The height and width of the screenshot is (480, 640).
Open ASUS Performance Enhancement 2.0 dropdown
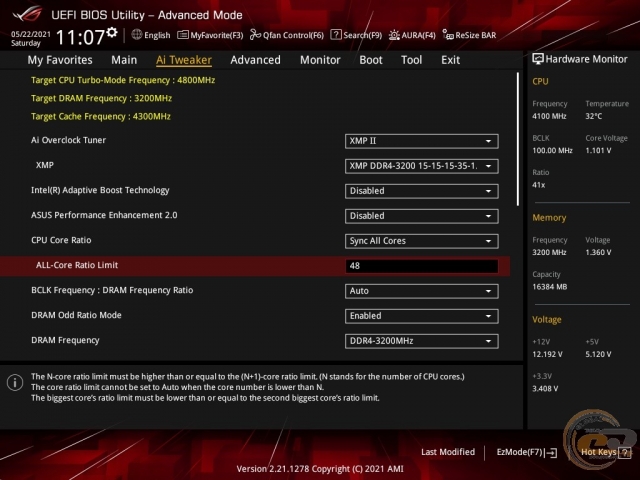422,216
